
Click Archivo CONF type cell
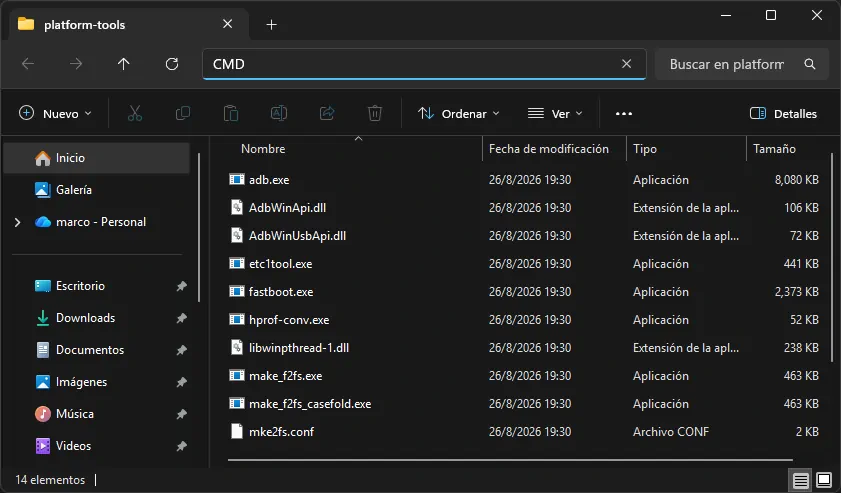(671, 431)
